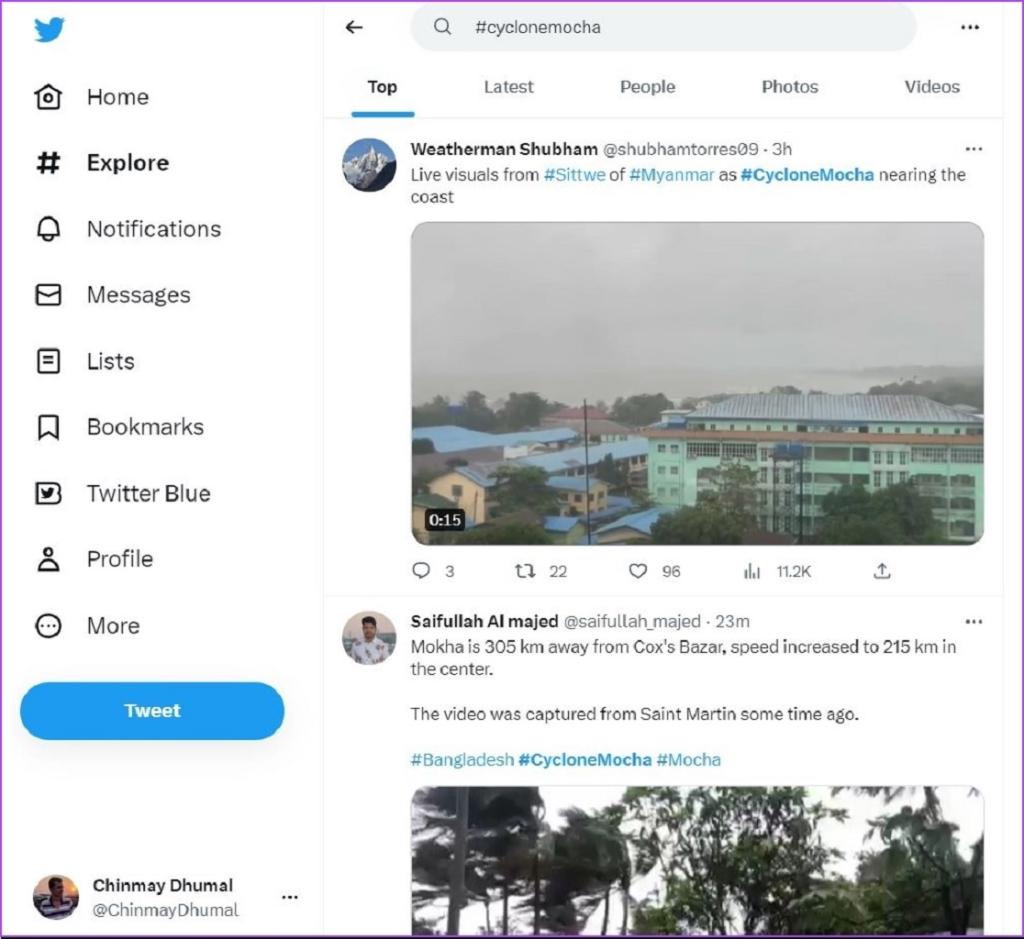Click the search magnifier icon

pos(442,27)
